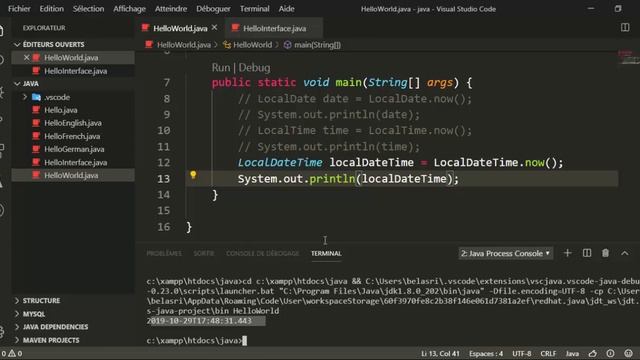Add a new terminal with the plus icon
This screenshot has height=360, width=640.
click(567, 253)
